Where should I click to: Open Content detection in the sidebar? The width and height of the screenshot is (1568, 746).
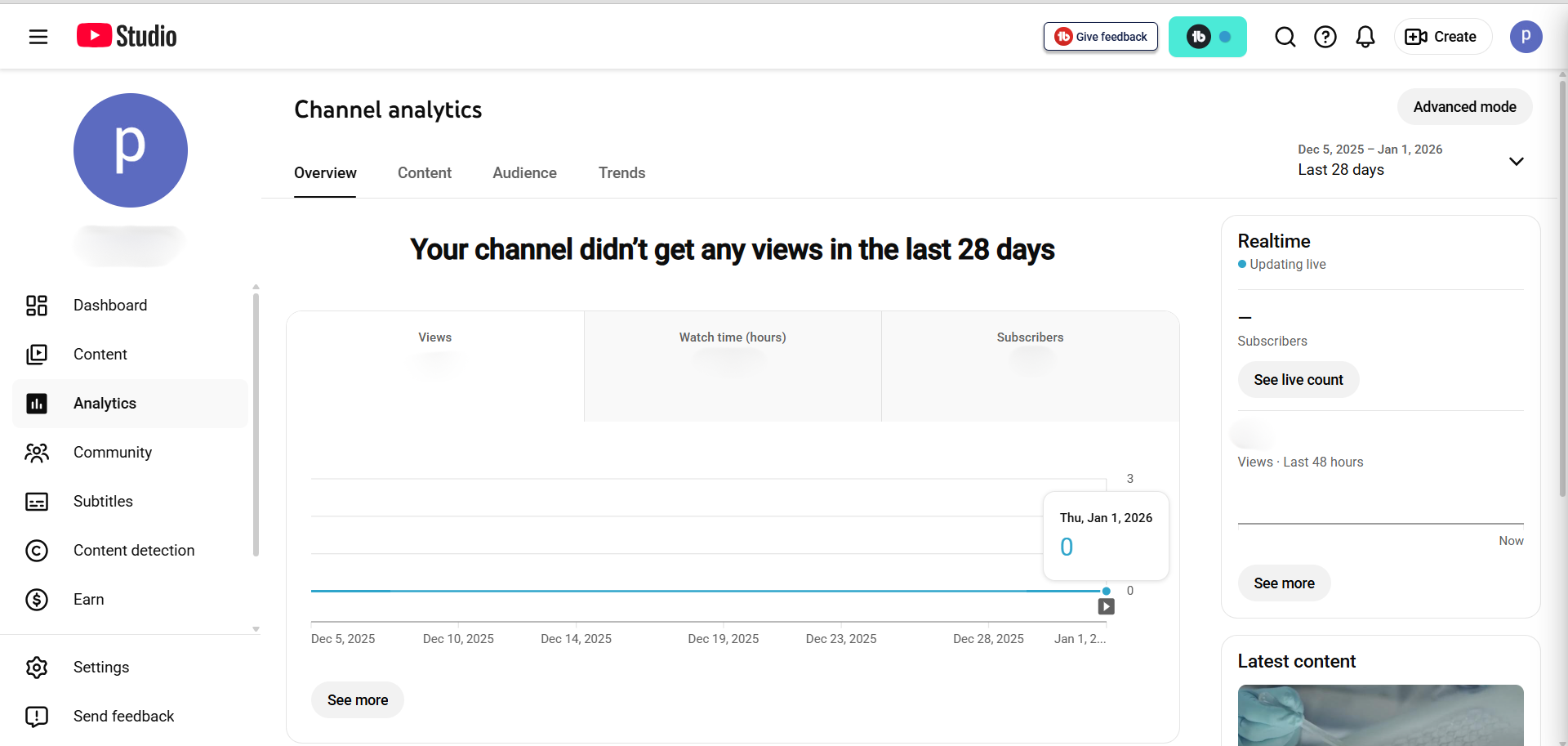coord(131,551)
